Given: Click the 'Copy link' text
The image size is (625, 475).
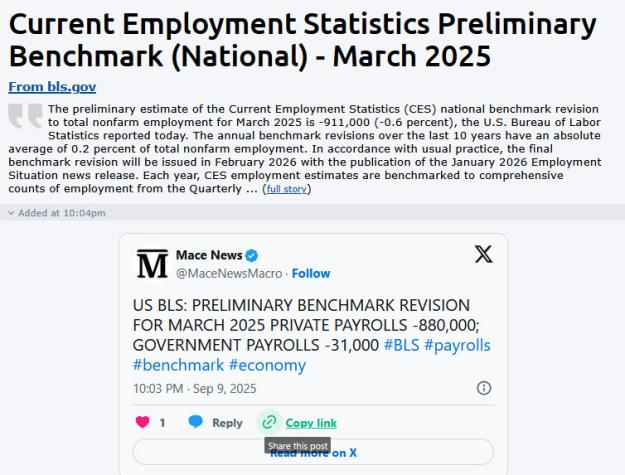Looking at the screenshot, I should [x=311, y=423].
